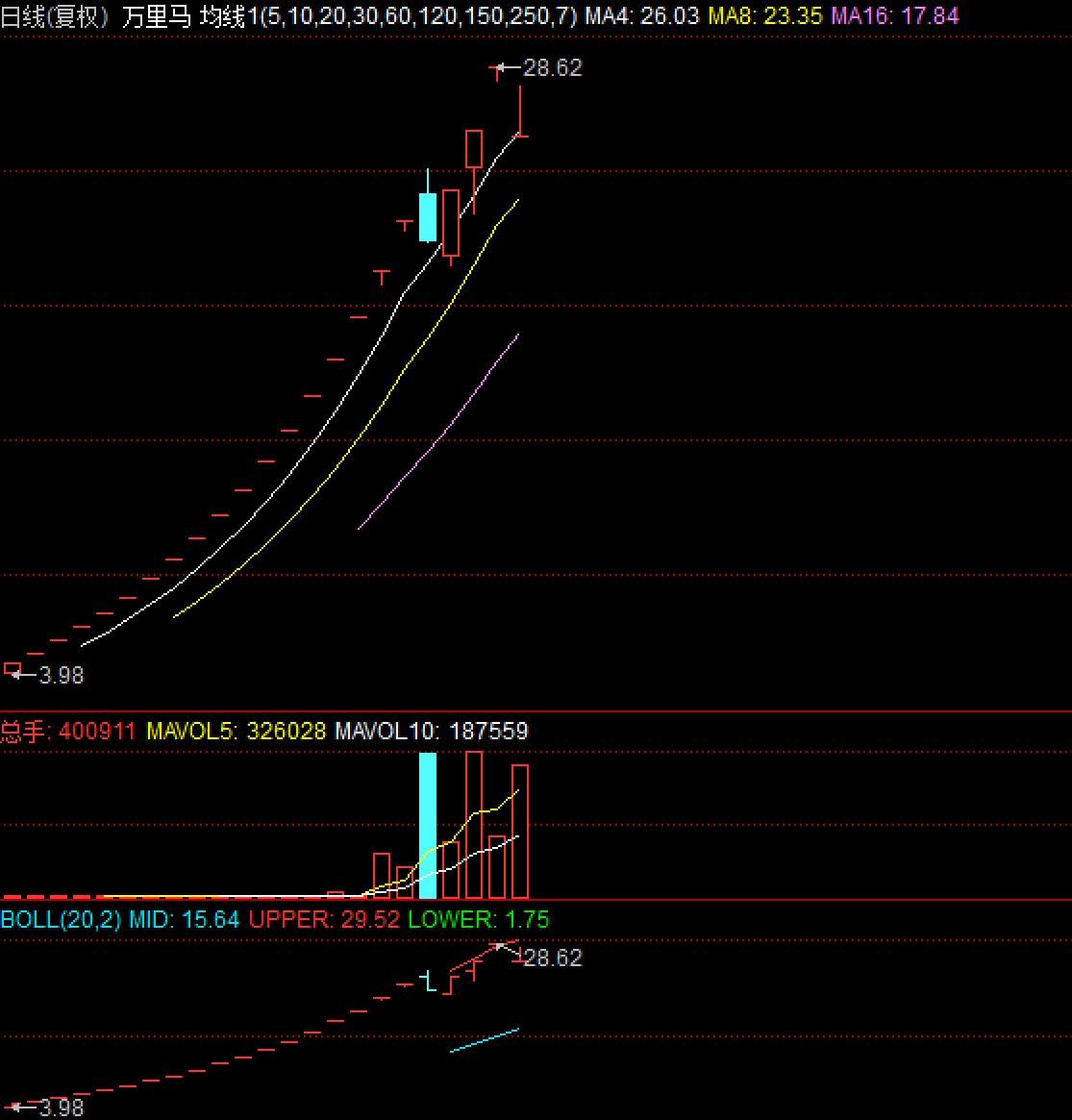Click the 28.62 high price marker in the main chart
The width and height of the screenshot is (1072, 1120).
[x=552, y=68]
